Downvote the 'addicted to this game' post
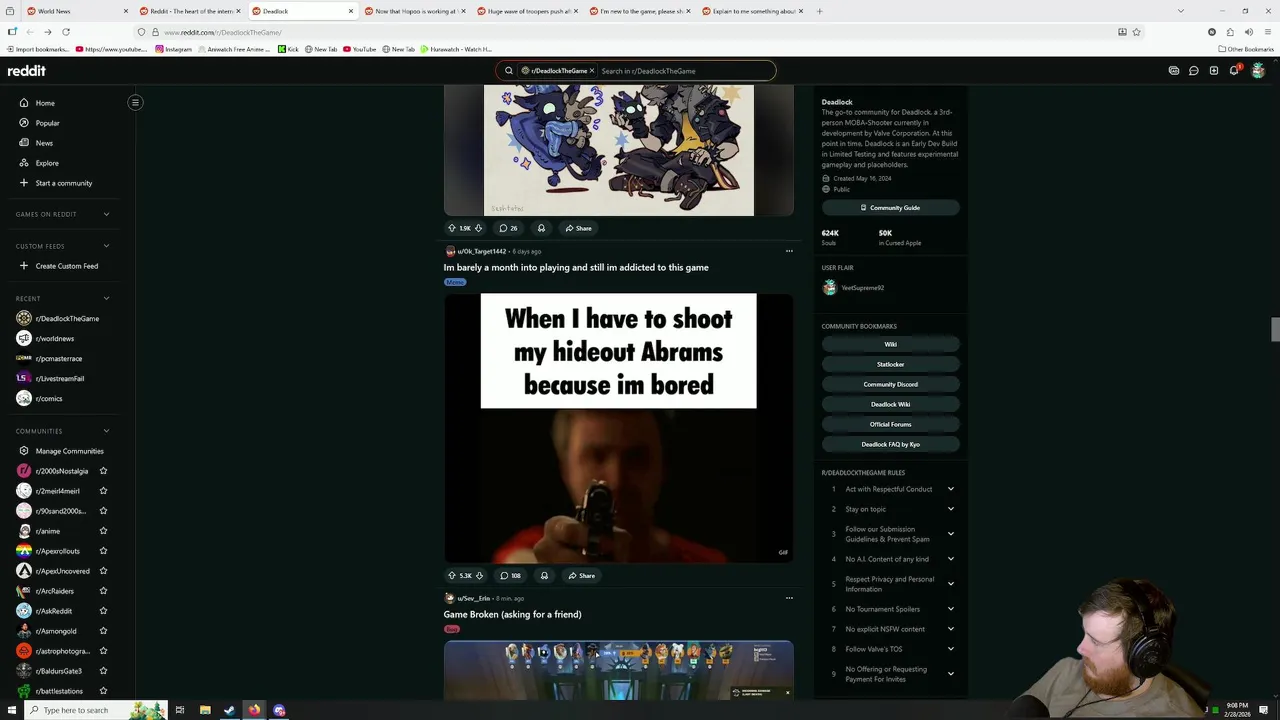 tap(479, 575)
